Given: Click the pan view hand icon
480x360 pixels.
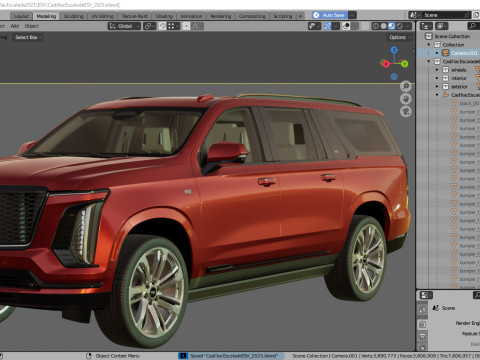Looking at the screenshot, I should (x=406, y=99).
